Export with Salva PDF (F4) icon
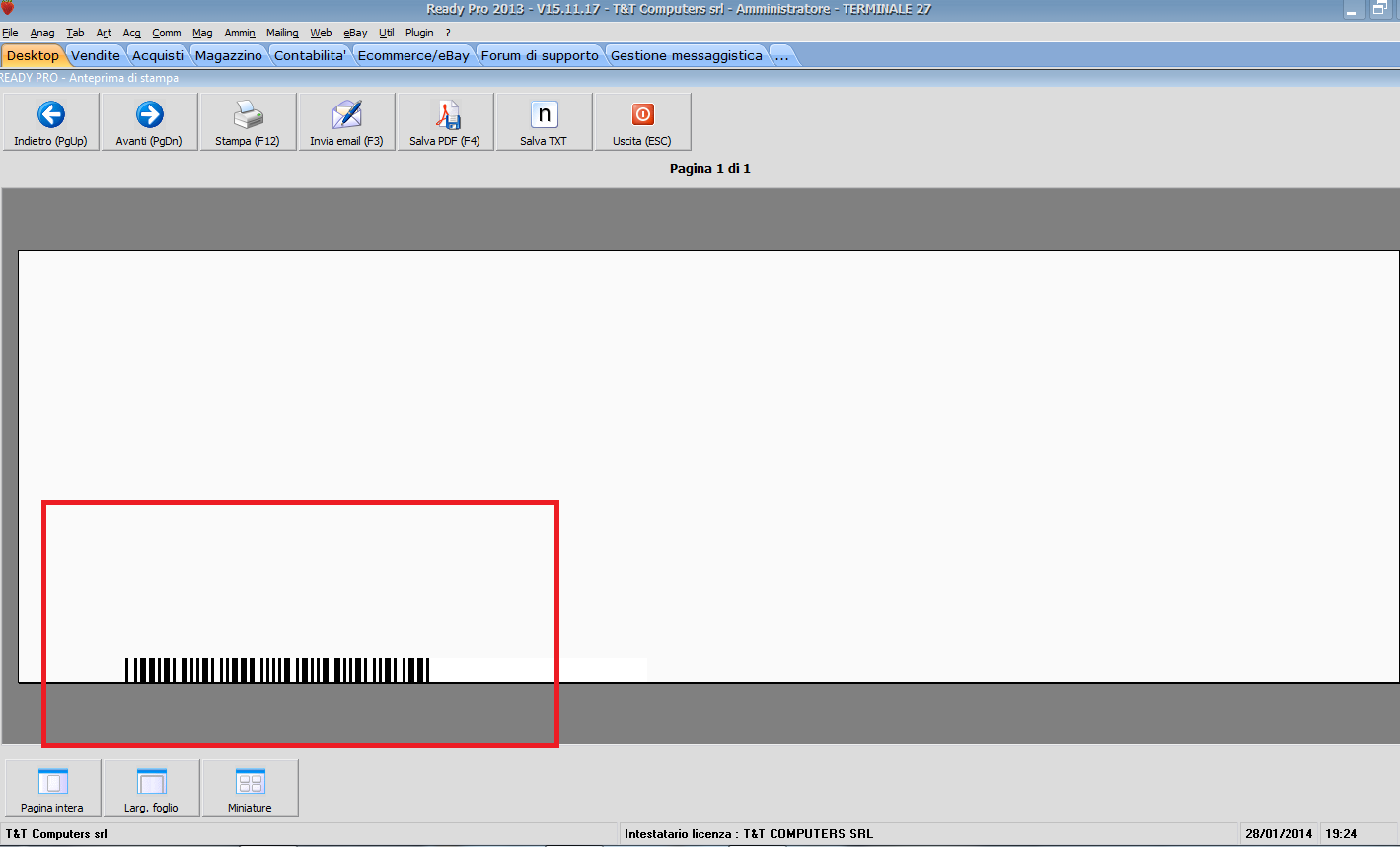 click(x=445, y=121)
